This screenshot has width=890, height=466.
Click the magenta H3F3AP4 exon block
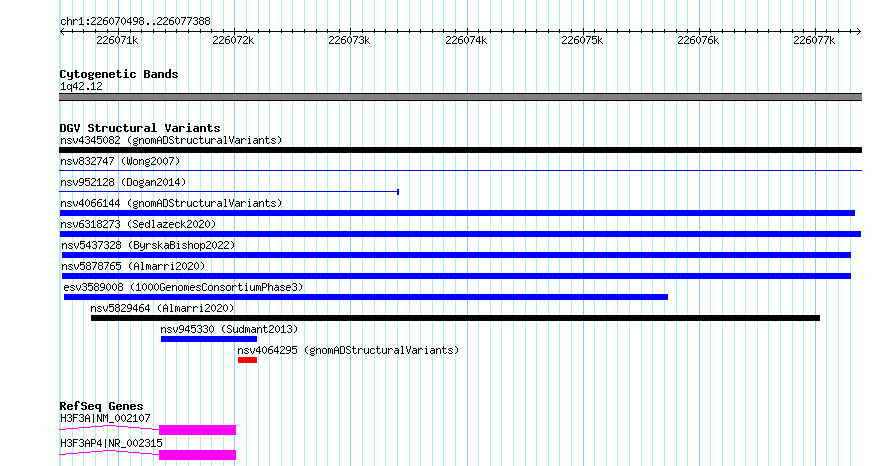198,455
